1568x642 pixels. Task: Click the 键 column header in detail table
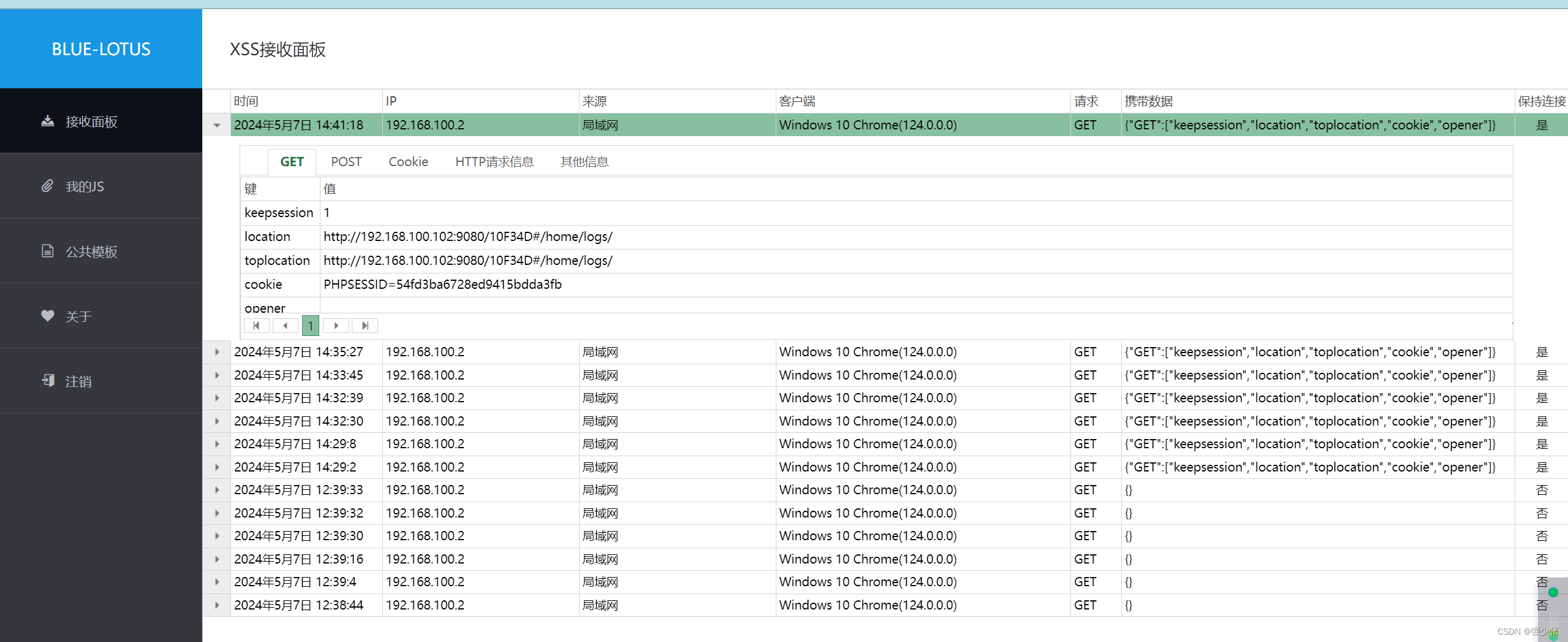(x=280, y=189)
